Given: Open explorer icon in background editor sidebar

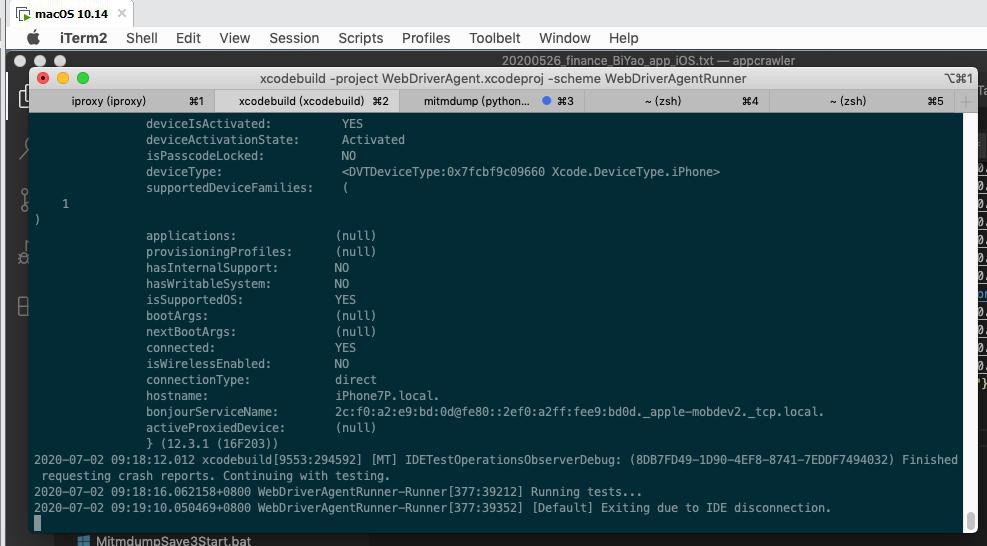Looking at the screenshot, I should pos(24,97).
